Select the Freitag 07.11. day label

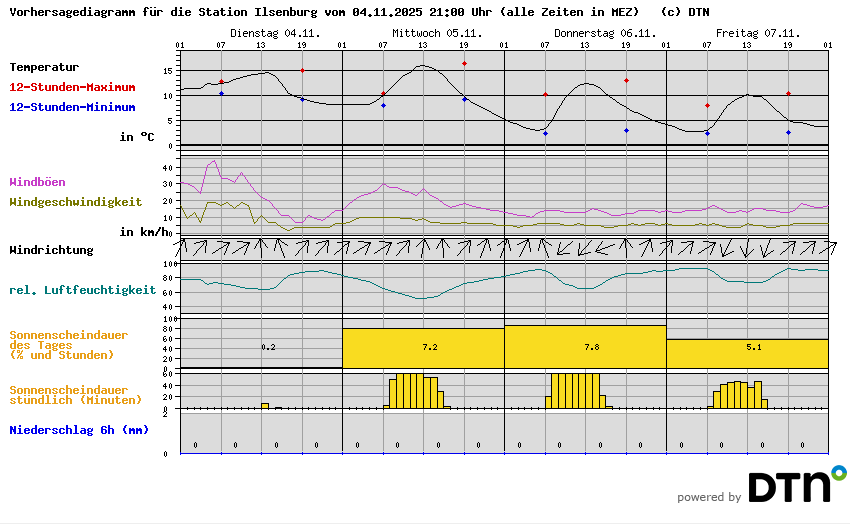tap(747, 33)
